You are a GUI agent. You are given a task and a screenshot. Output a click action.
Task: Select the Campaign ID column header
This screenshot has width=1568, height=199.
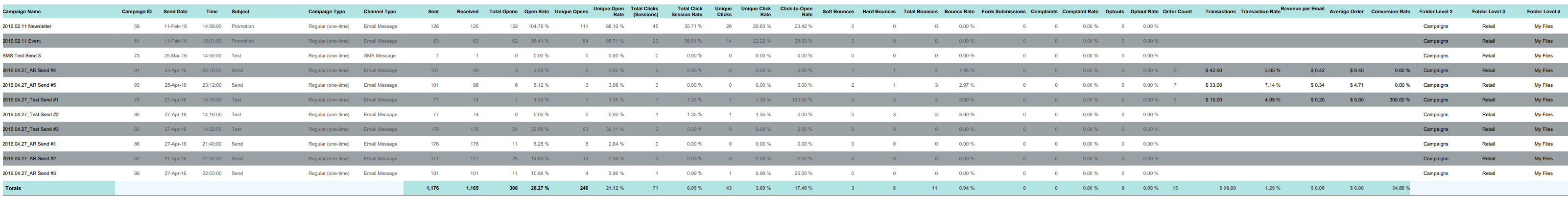(x=136, y=12)
